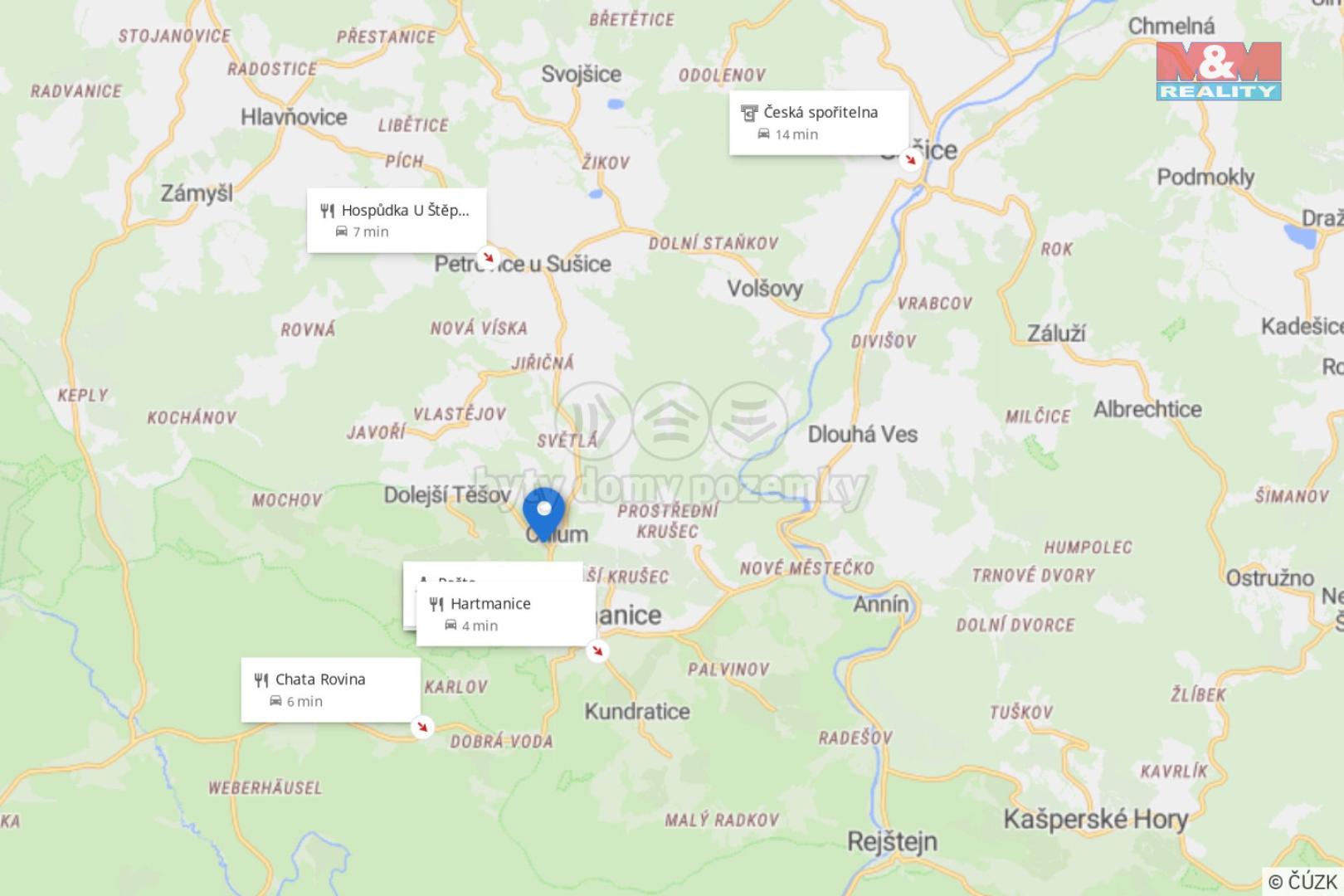Click the fork-knife icon in Hospůdka card
Screen dimensions: 1344x896
(x=328, y=211)
